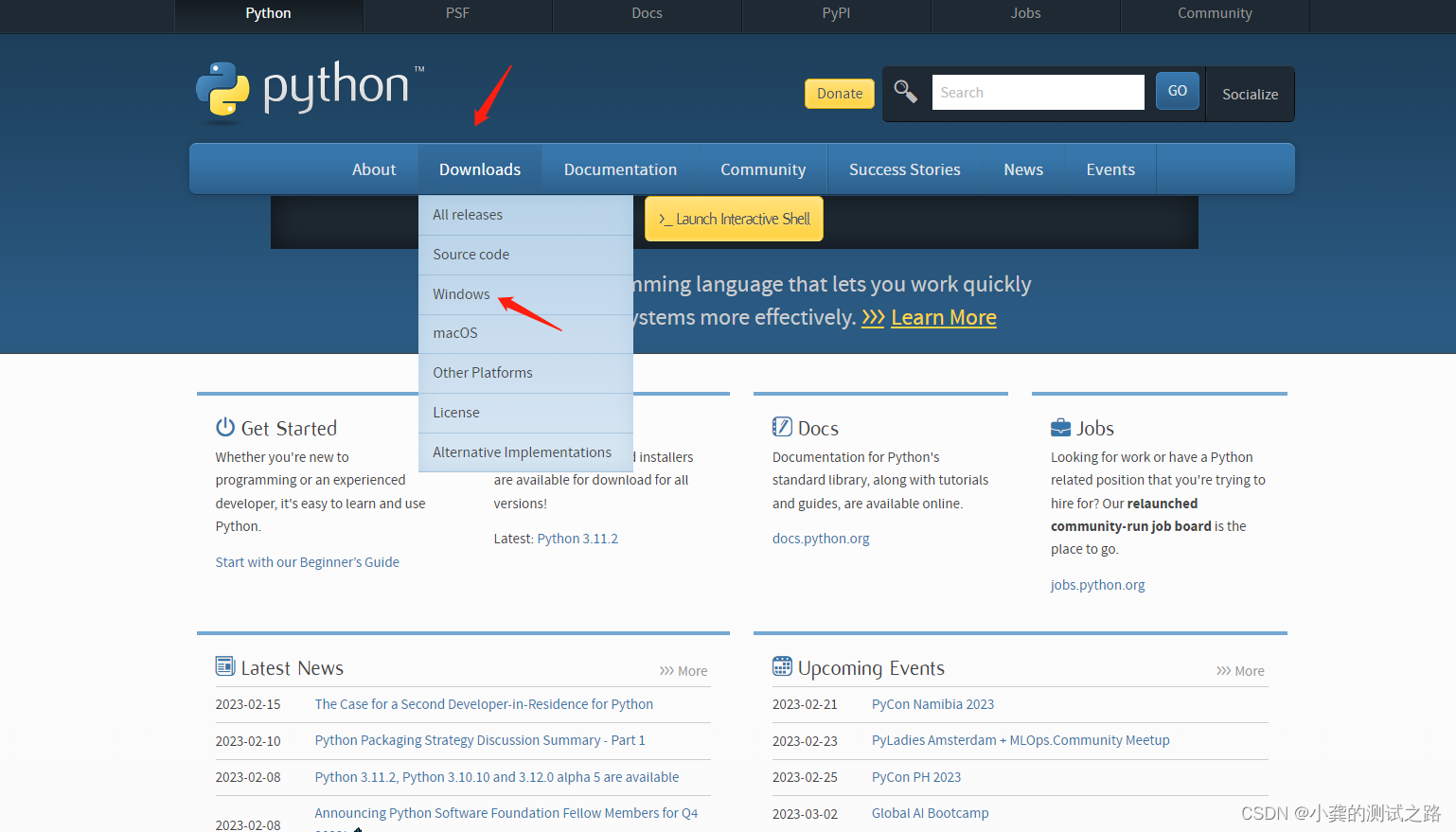The height and width of the screenshot is (832, 1456).
Task: Open the Success Stories menu
Action: (x=904, y=169)
